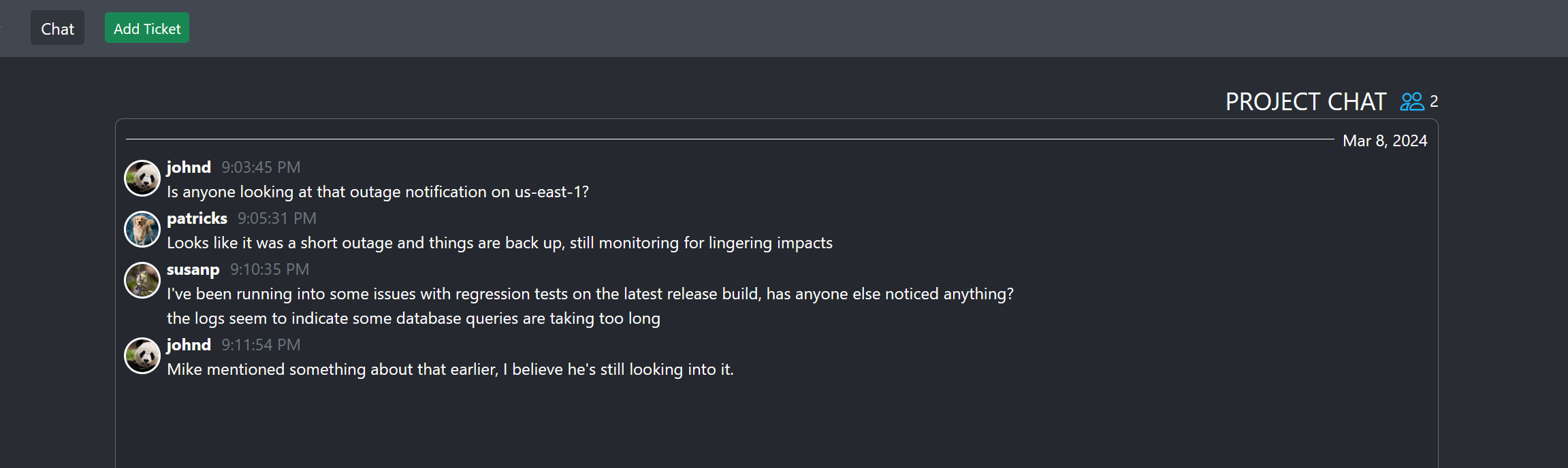The height and width of the screenshot is (468, 1568).
Task: Click Mike's status message from johnd
Action: (450, 369)
